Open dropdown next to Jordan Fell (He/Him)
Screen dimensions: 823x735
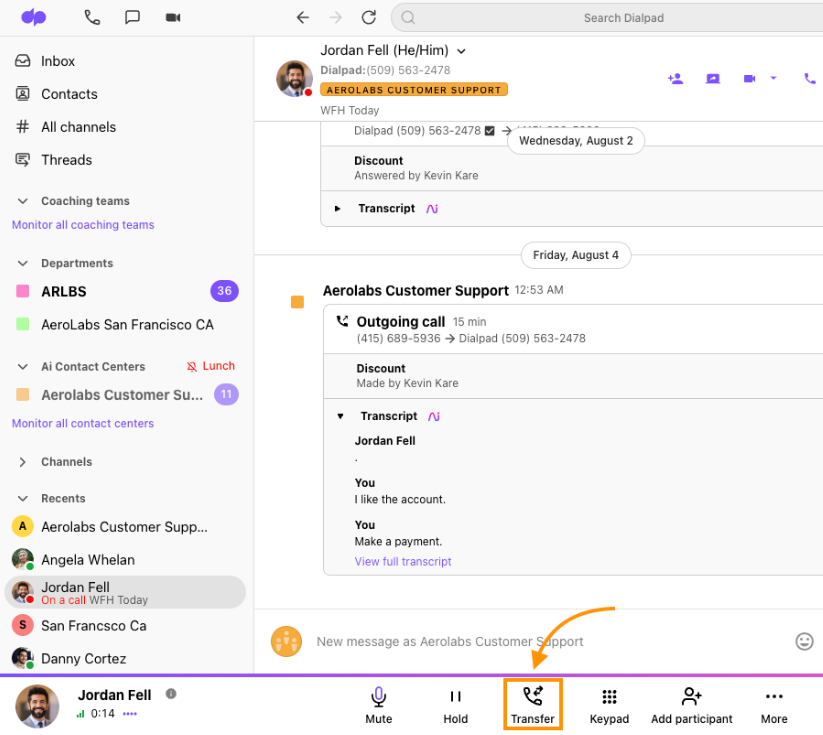pos(461,51)
